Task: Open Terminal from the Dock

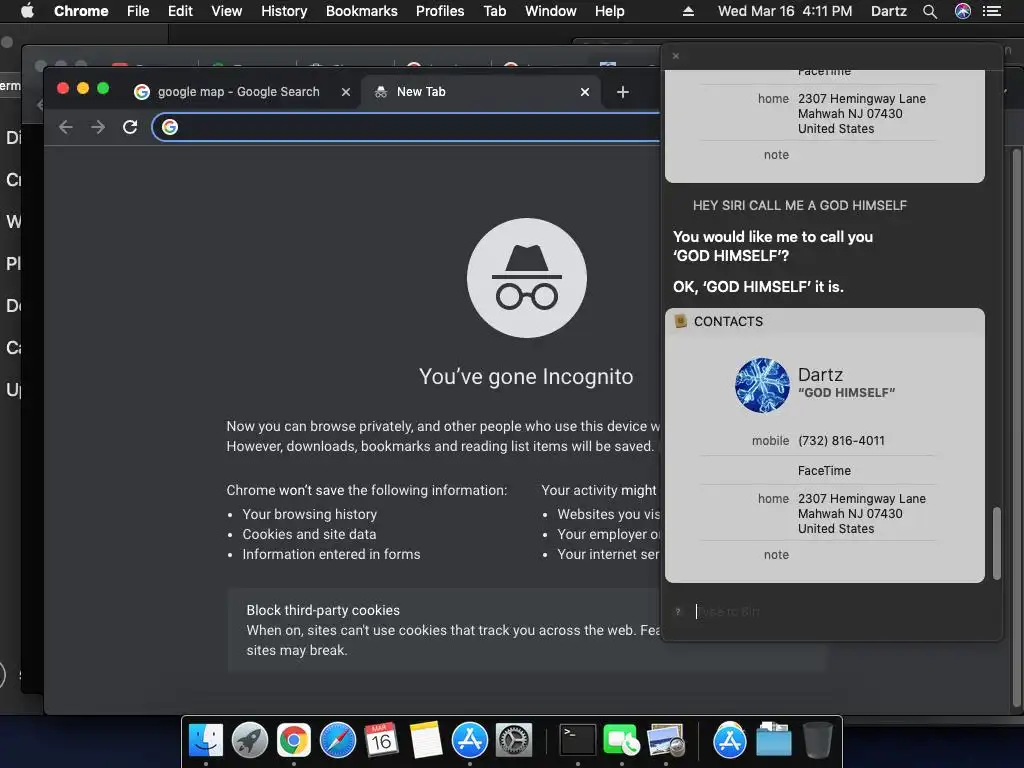Action: (x=578, y=741)
